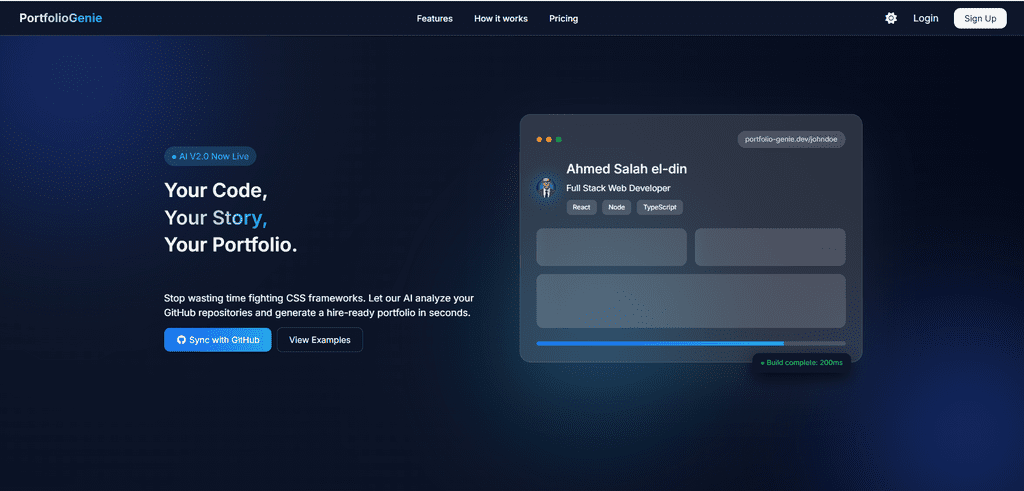Click the GitHub icon in Sync button
1024x491 pixels.
[182, 340]
